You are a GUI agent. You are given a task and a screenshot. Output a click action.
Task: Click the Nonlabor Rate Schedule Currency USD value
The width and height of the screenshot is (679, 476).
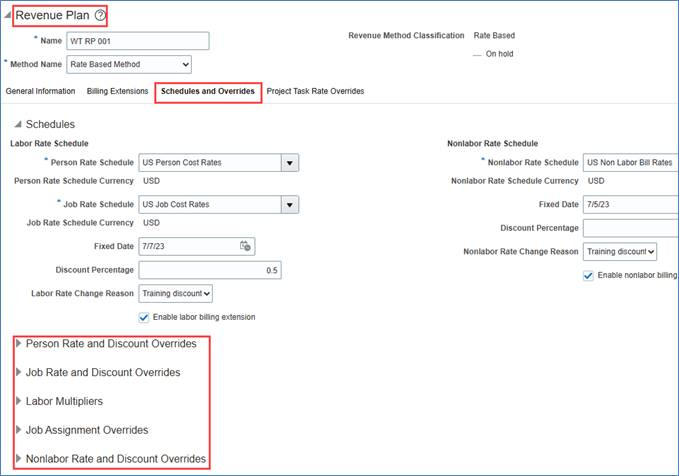coord(596,181)
